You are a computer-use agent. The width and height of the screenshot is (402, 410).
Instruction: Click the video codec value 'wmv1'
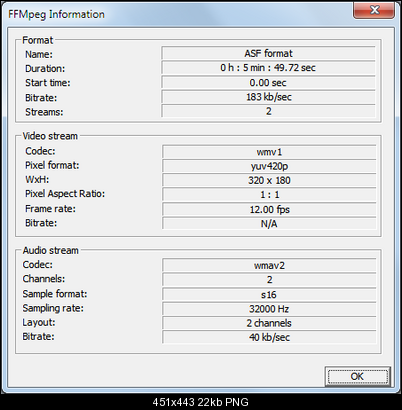pos(269,152)
